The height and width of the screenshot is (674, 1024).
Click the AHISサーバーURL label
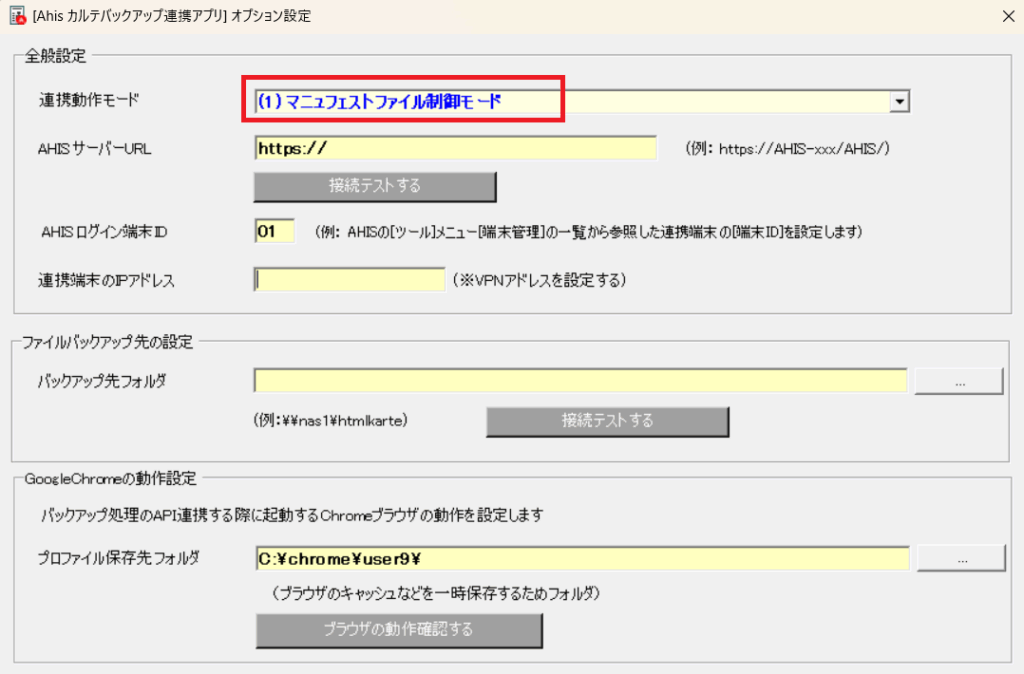coord(95,149)
